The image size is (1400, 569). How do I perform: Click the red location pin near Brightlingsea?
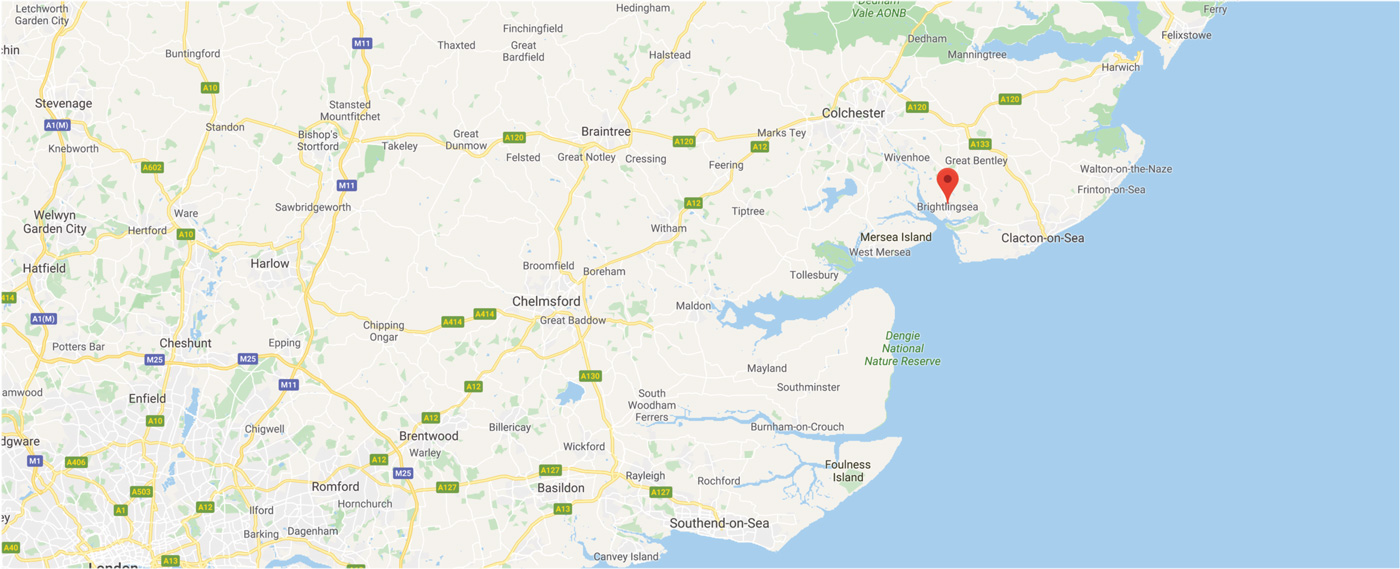click(x=947, y=184)
